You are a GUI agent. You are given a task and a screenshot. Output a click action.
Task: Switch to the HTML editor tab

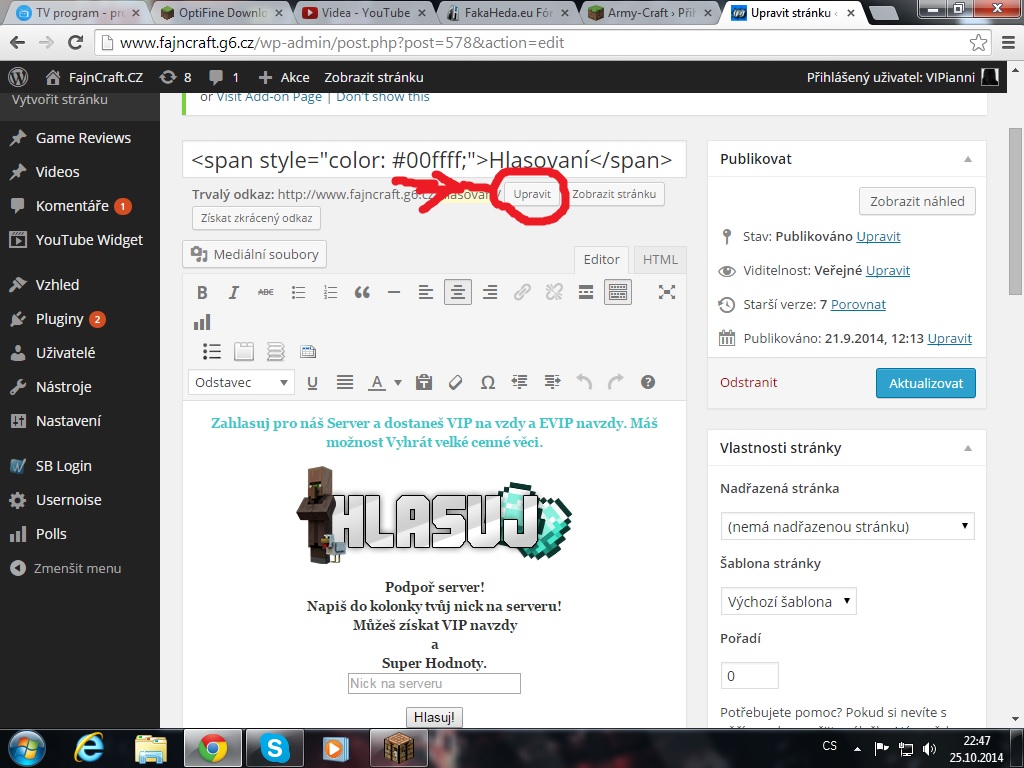tap(660, 260)
